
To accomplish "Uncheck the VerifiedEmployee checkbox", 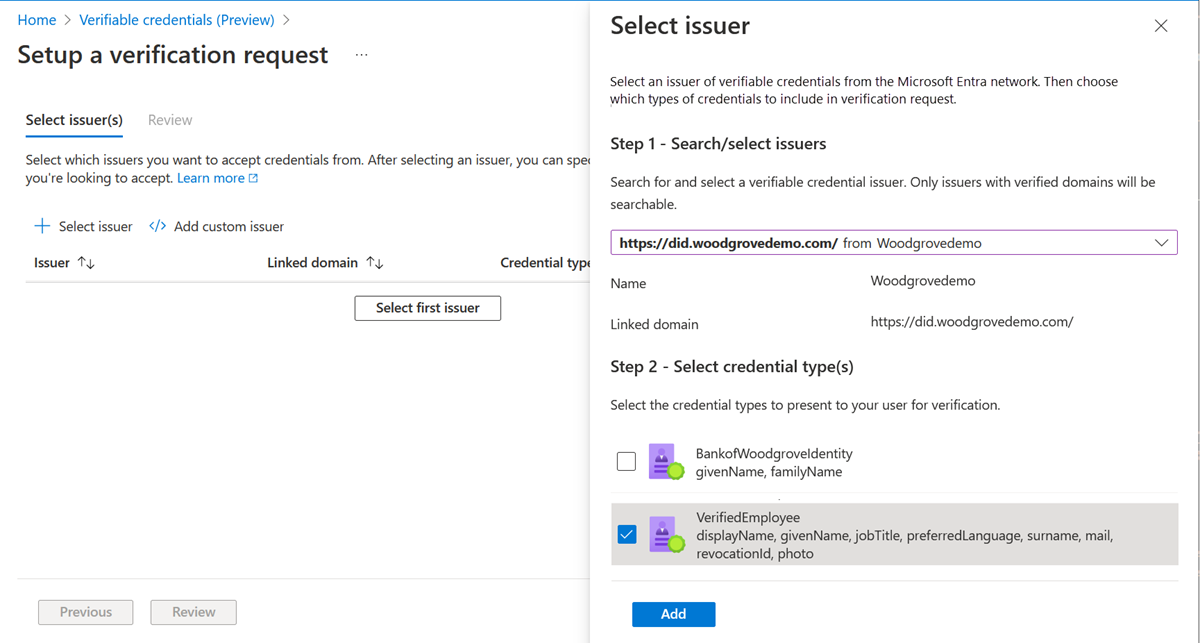I will click(627, 535).
